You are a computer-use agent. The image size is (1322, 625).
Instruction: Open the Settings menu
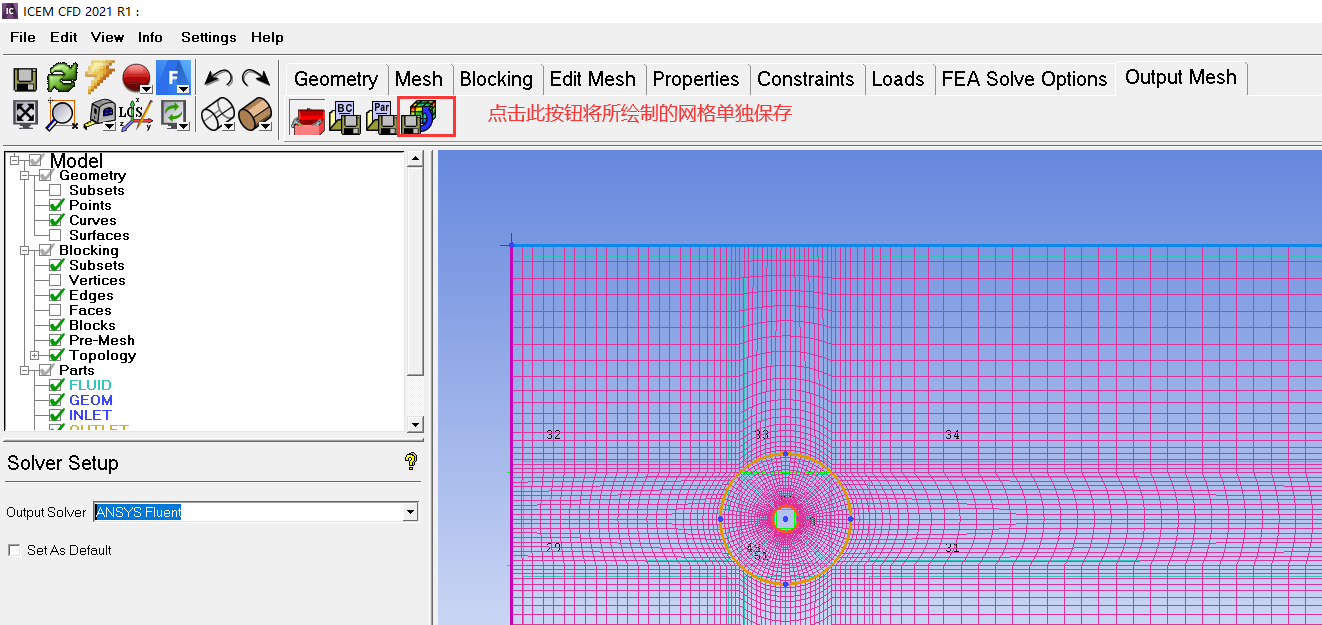(x=208, y=37)
